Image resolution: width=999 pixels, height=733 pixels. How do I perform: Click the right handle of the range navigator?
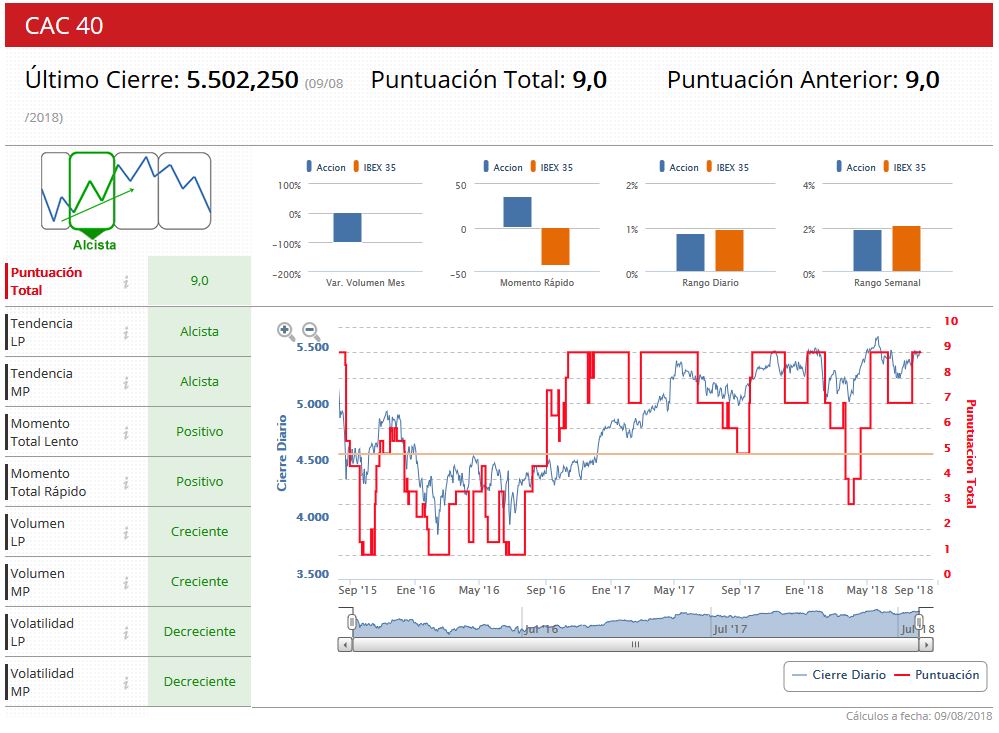coord(919,621)
